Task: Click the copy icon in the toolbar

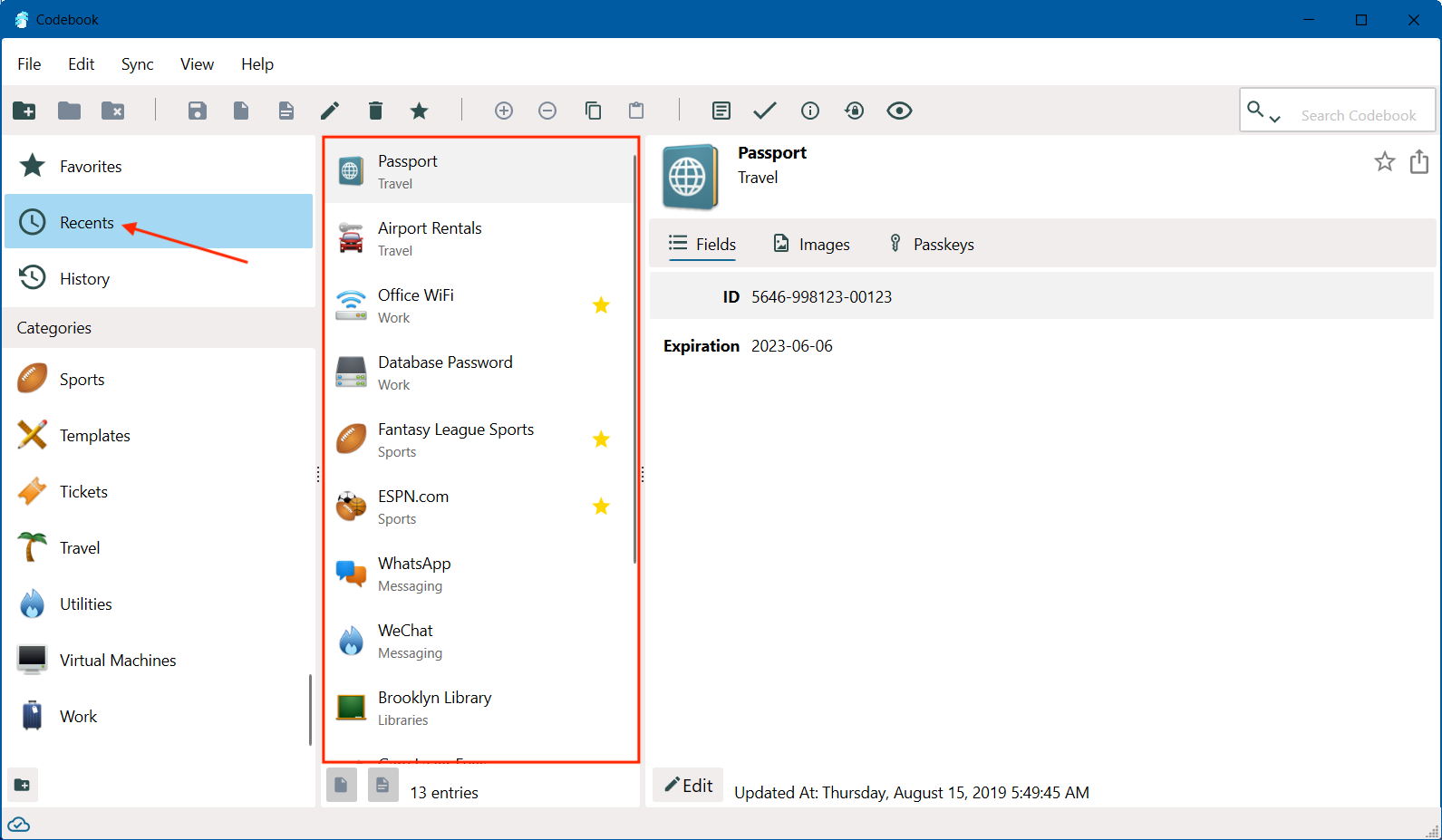Action: [593, 111]
